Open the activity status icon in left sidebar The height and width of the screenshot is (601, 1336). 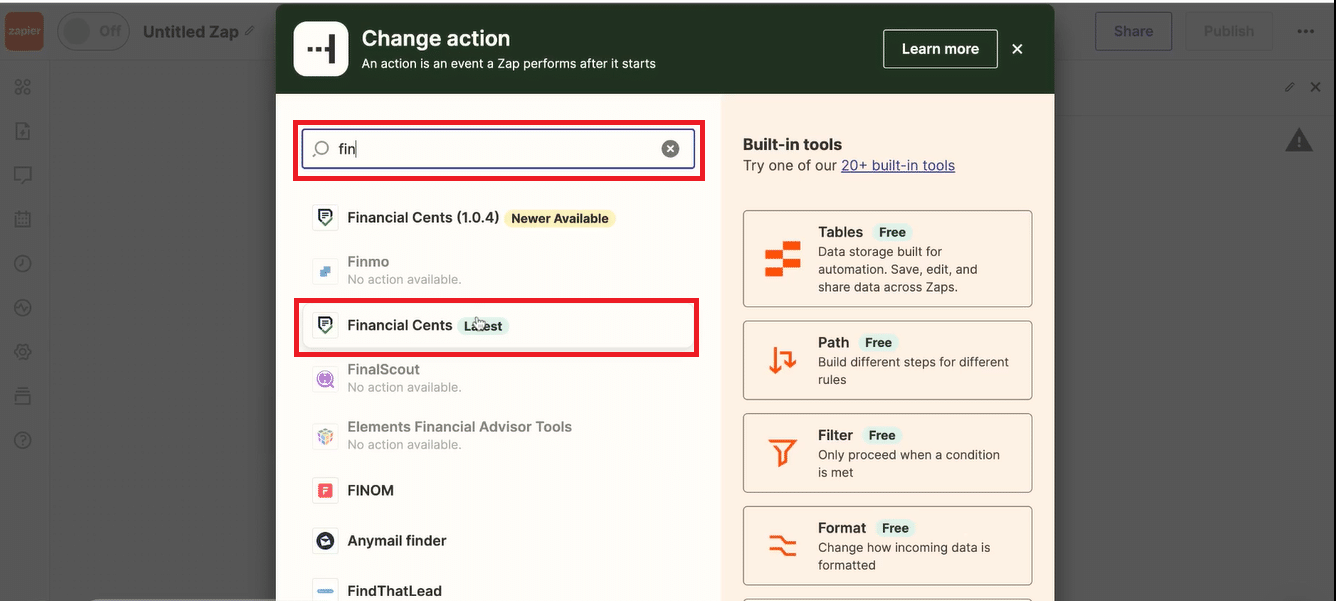pos(23,308)
